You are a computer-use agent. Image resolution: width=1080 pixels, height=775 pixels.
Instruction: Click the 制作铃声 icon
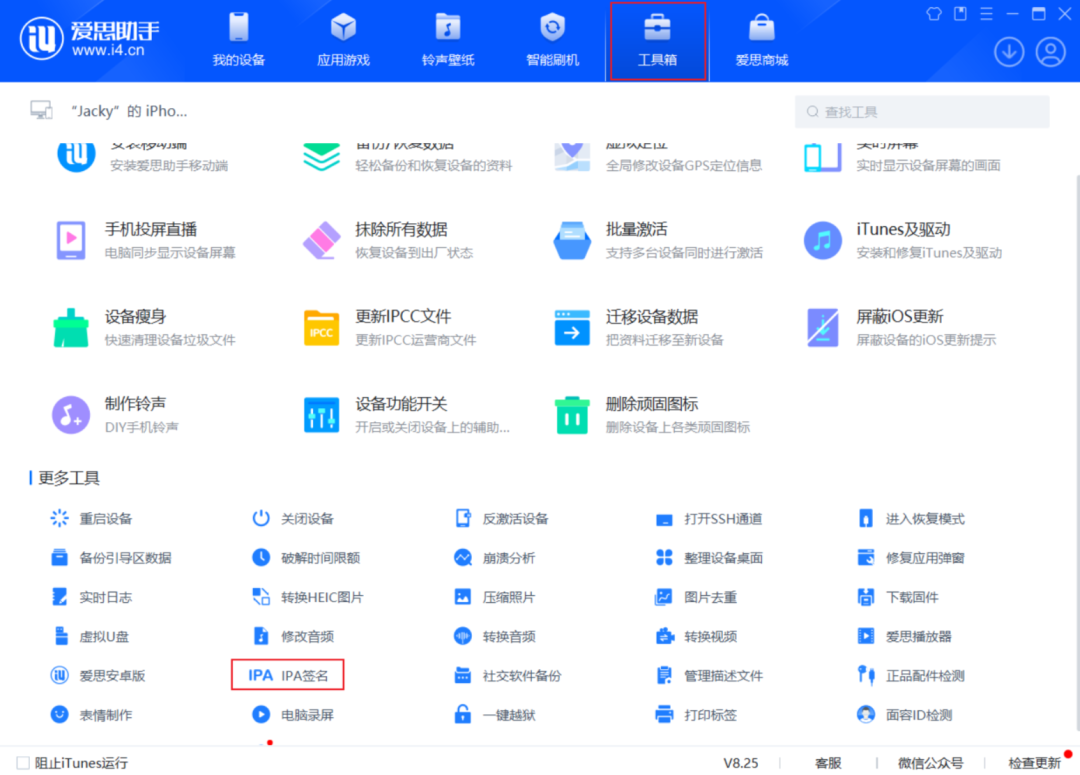(x=71, y=415)
